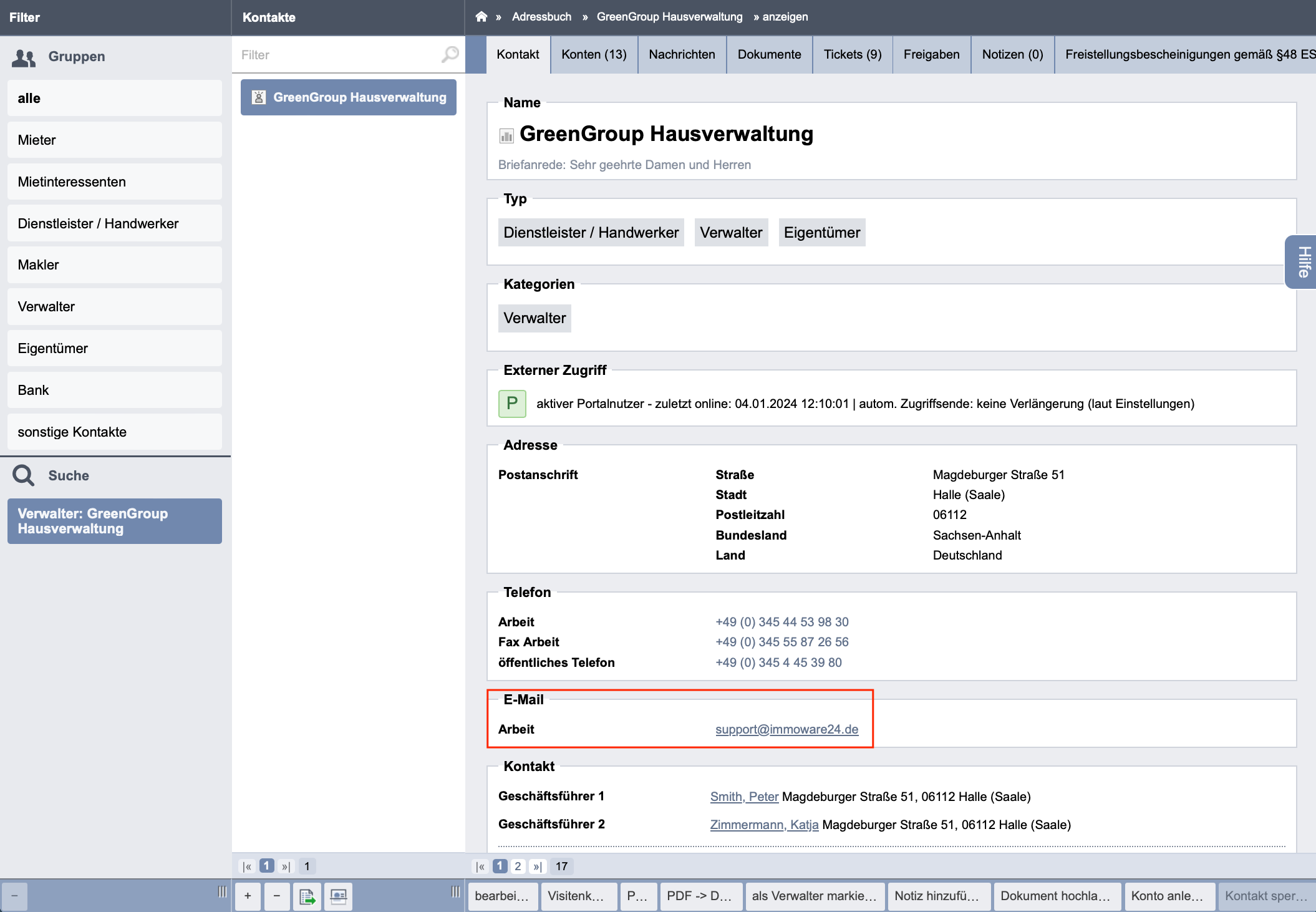Select the sonstige Kontakte group filter
This screenshot has width=1316, height=912.
click(115, 432)
